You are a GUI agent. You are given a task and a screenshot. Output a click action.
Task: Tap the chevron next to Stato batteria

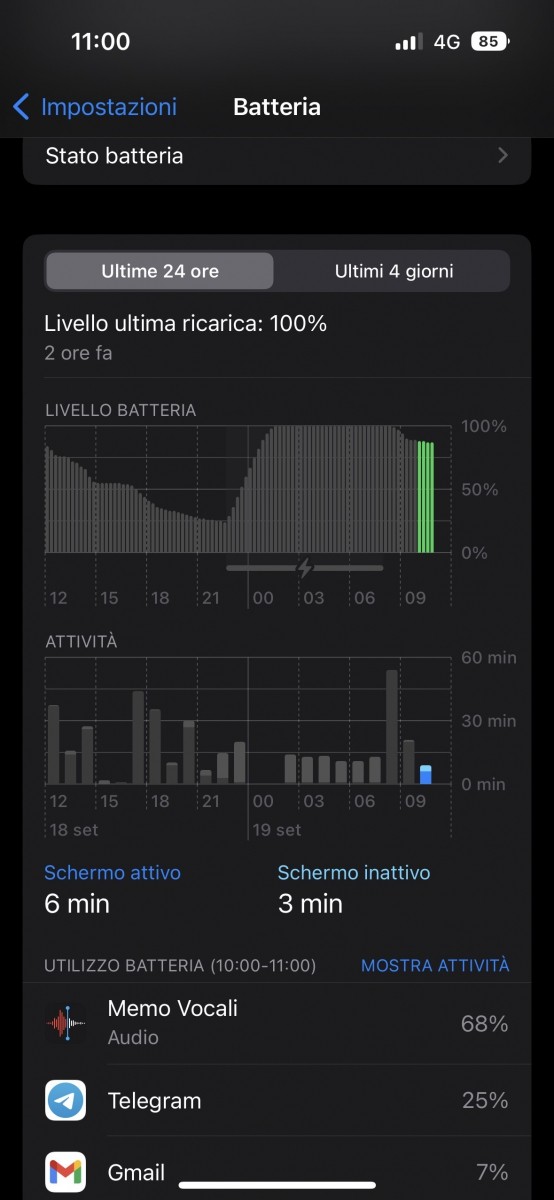click(503, 156)
